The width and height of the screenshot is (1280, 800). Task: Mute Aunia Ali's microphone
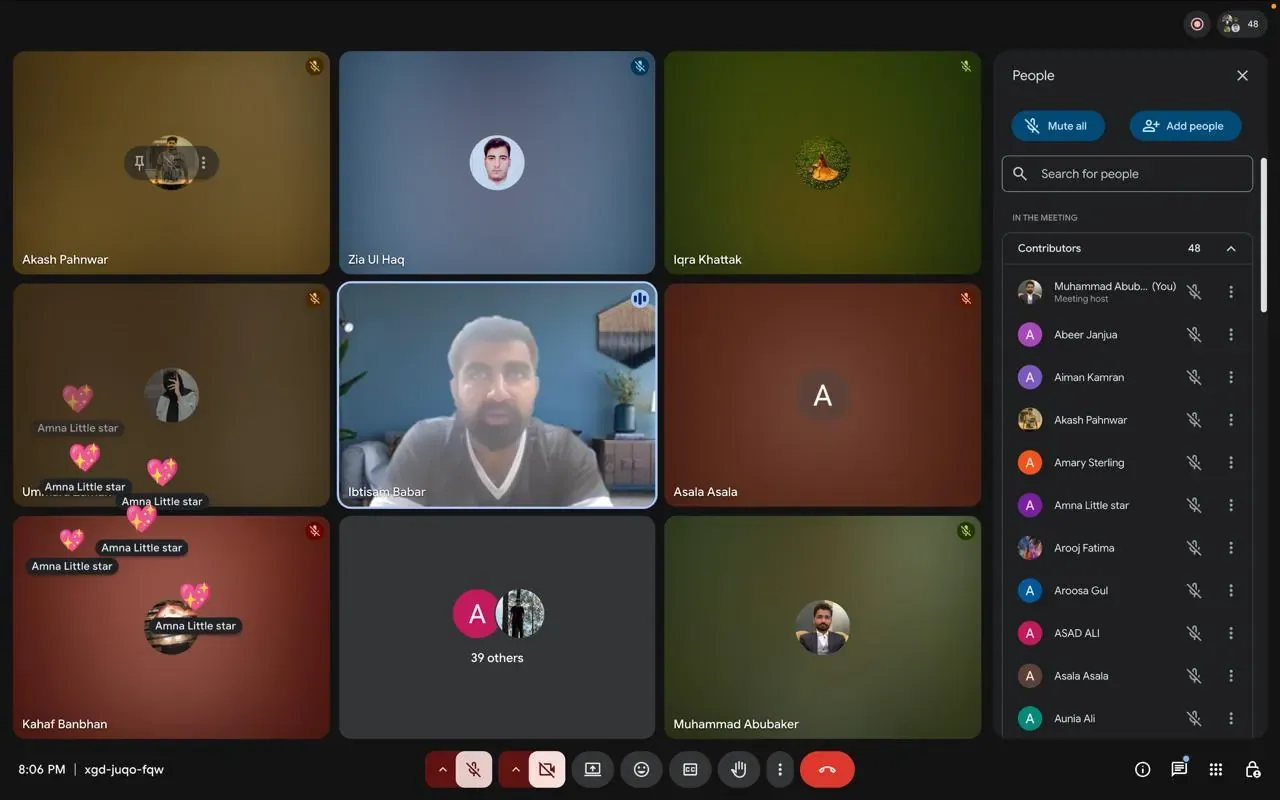coord(1194,718)
